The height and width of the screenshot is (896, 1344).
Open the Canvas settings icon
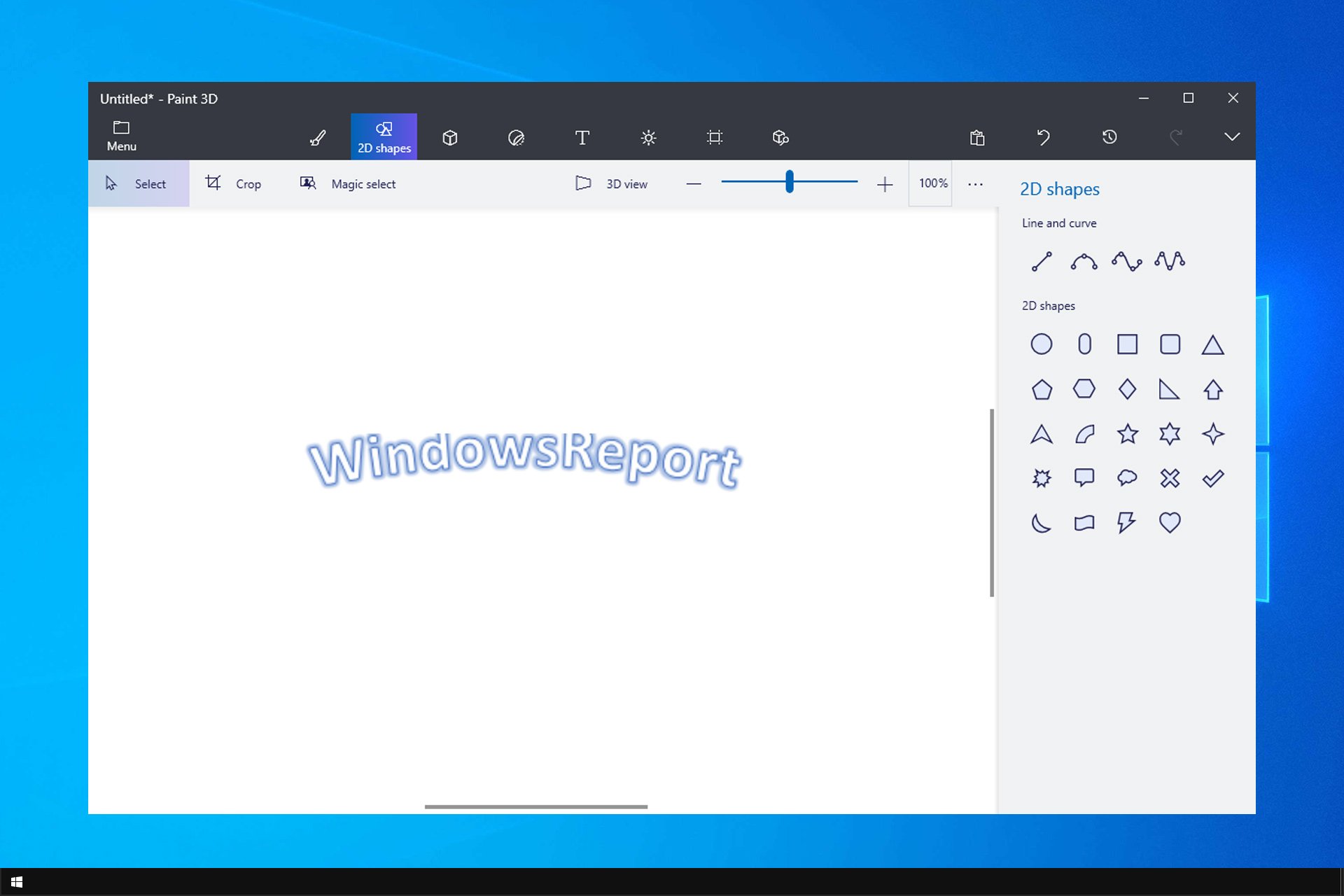tap(715, 137)
